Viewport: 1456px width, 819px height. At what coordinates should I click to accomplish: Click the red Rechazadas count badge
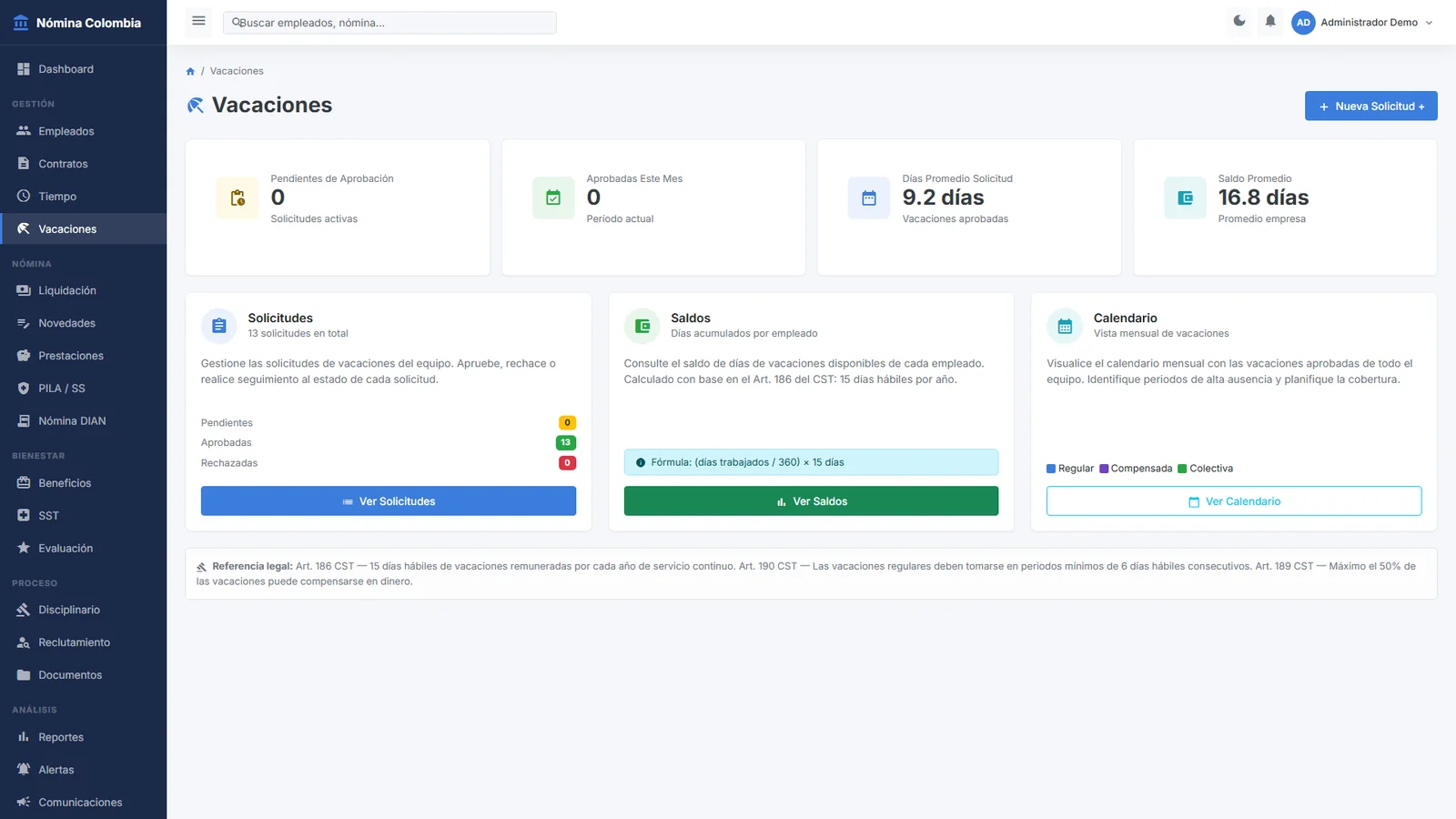pos(567,462)
